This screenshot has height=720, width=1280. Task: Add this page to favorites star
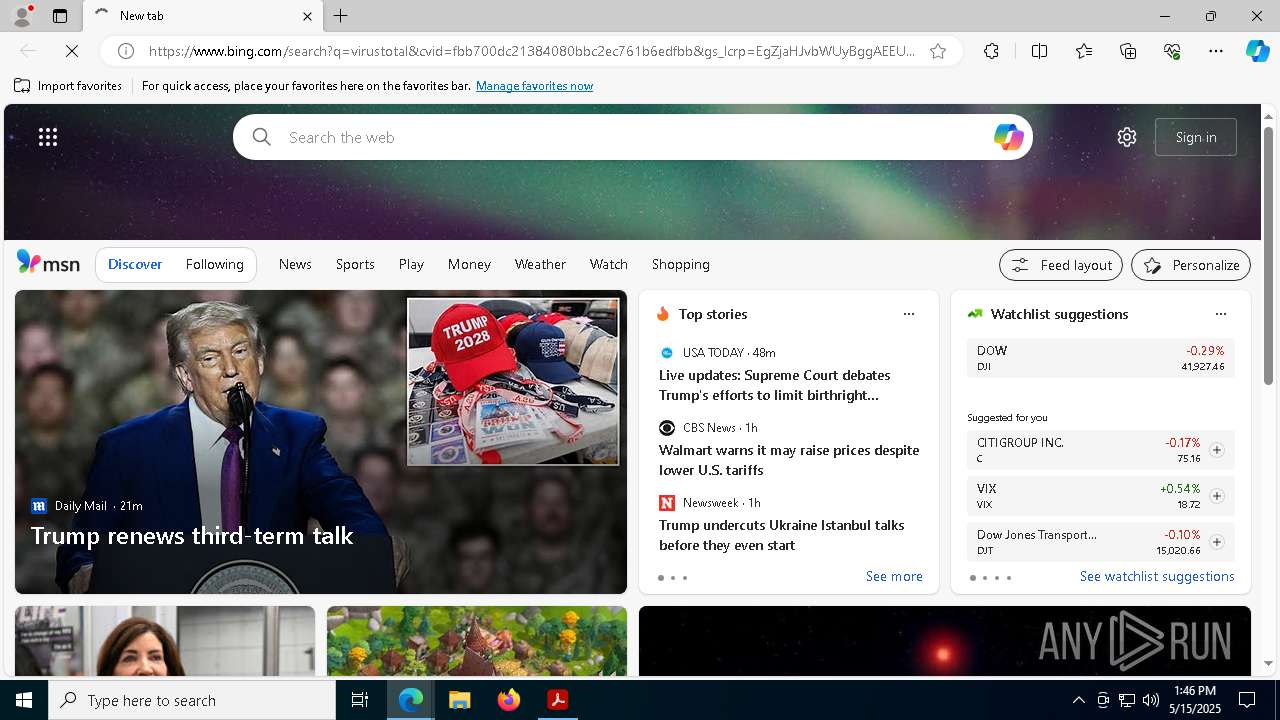[938, 51]
